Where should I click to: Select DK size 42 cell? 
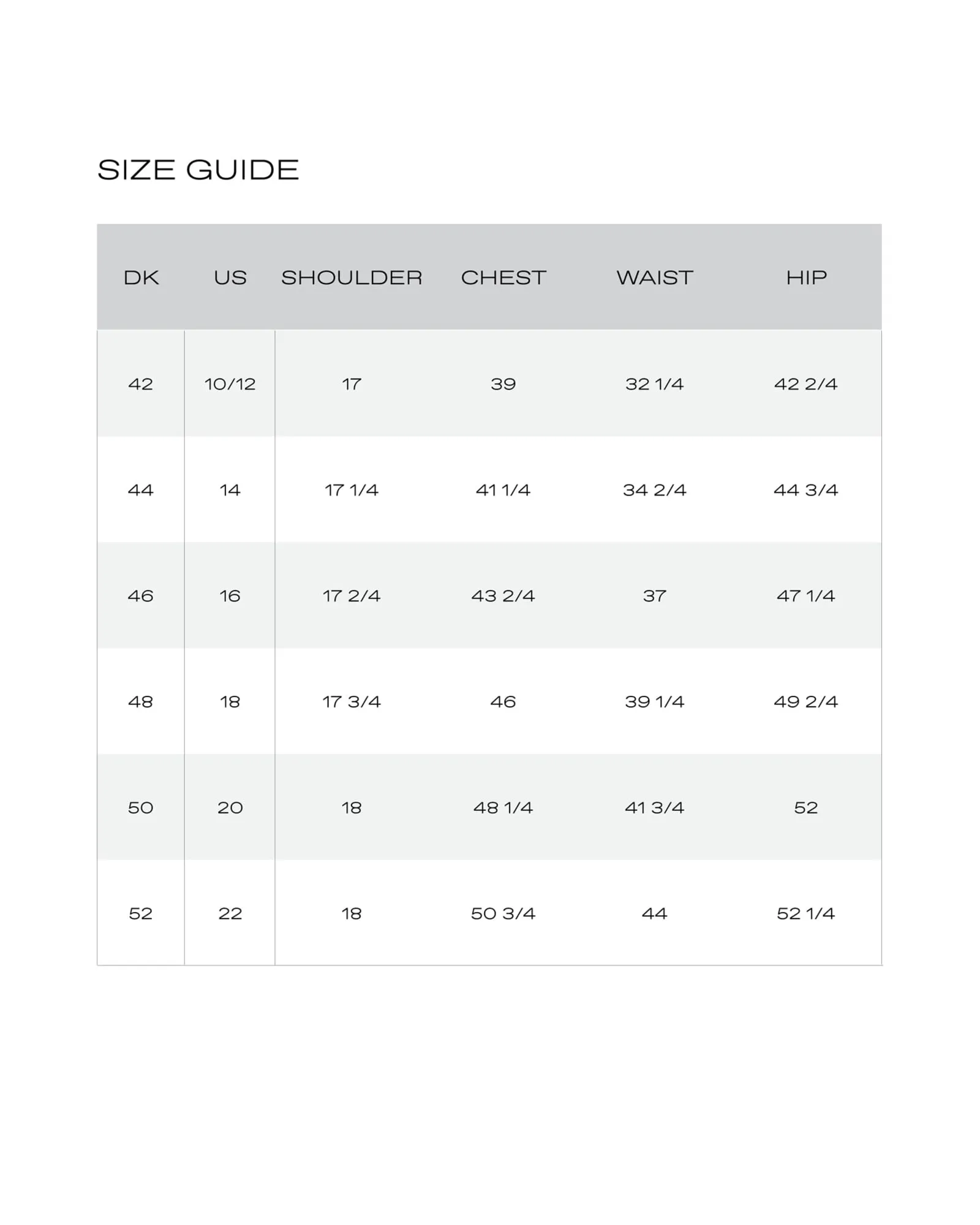pyautogui.click(x=140, y=384)
